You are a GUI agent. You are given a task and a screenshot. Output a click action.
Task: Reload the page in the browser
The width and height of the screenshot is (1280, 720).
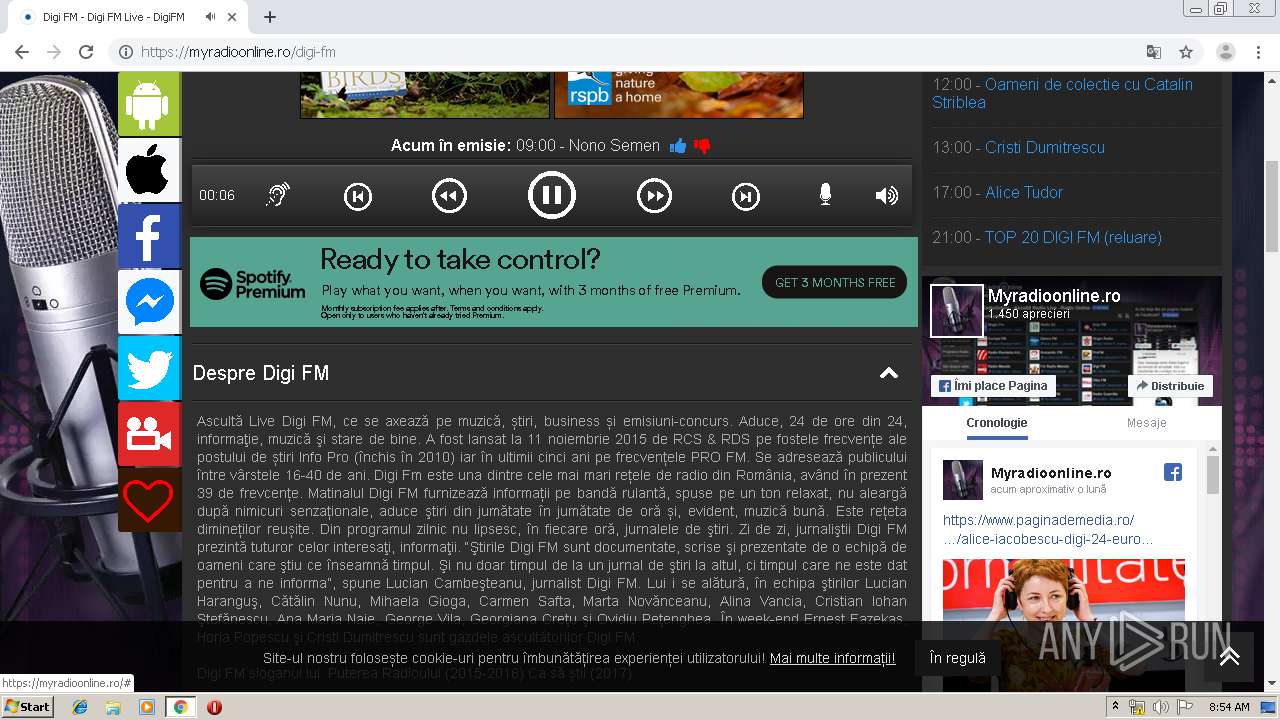point(86,52)
